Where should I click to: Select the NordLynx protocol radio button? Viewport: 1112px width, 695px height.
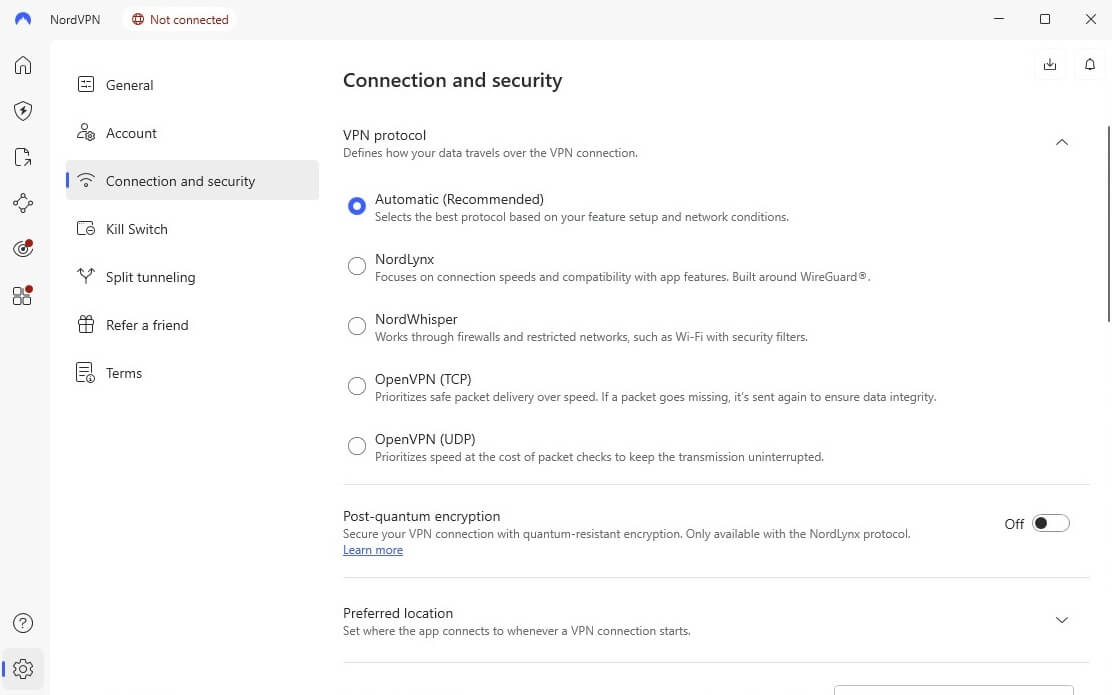(x=357, y=266)
